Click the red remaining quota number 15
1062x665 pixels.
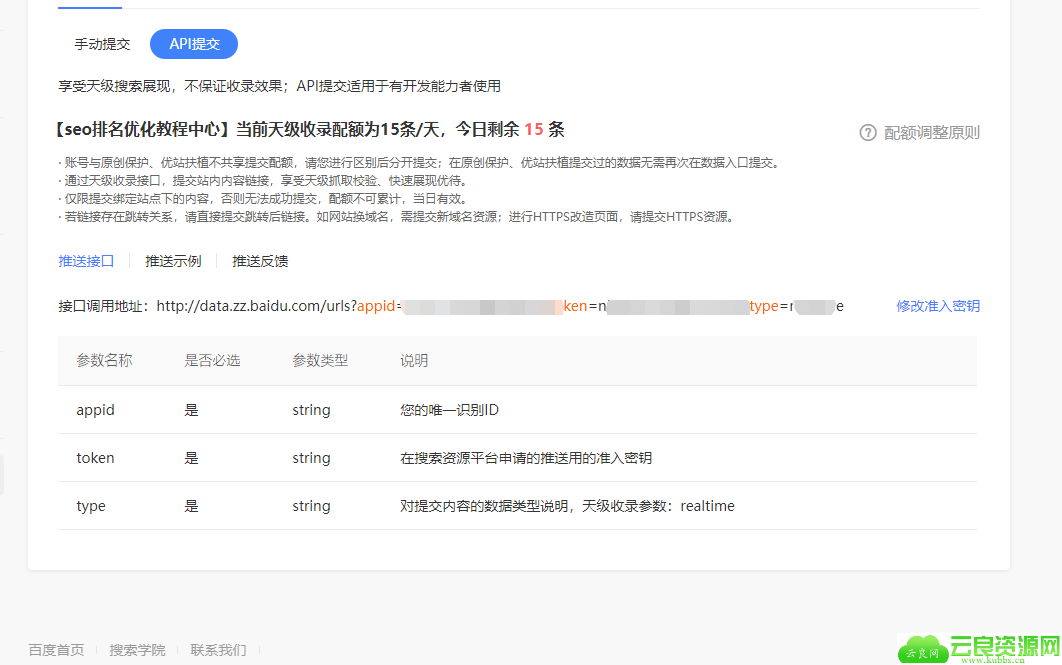pyautogui.click(x=534, y=129)
